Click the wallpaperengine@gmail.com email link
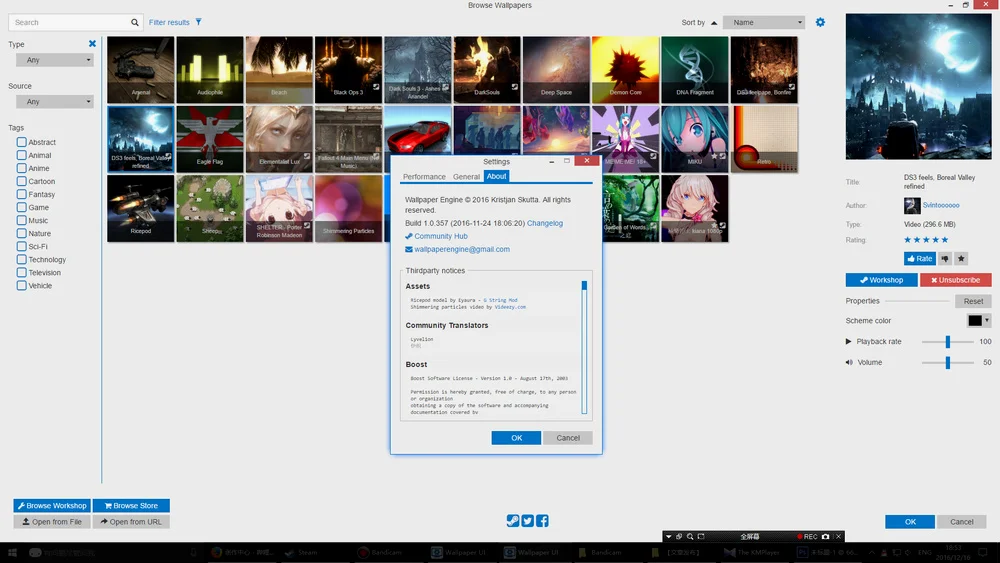Image resolution: width=1000 pixels, height=563 pixels. tap(462, 249)
